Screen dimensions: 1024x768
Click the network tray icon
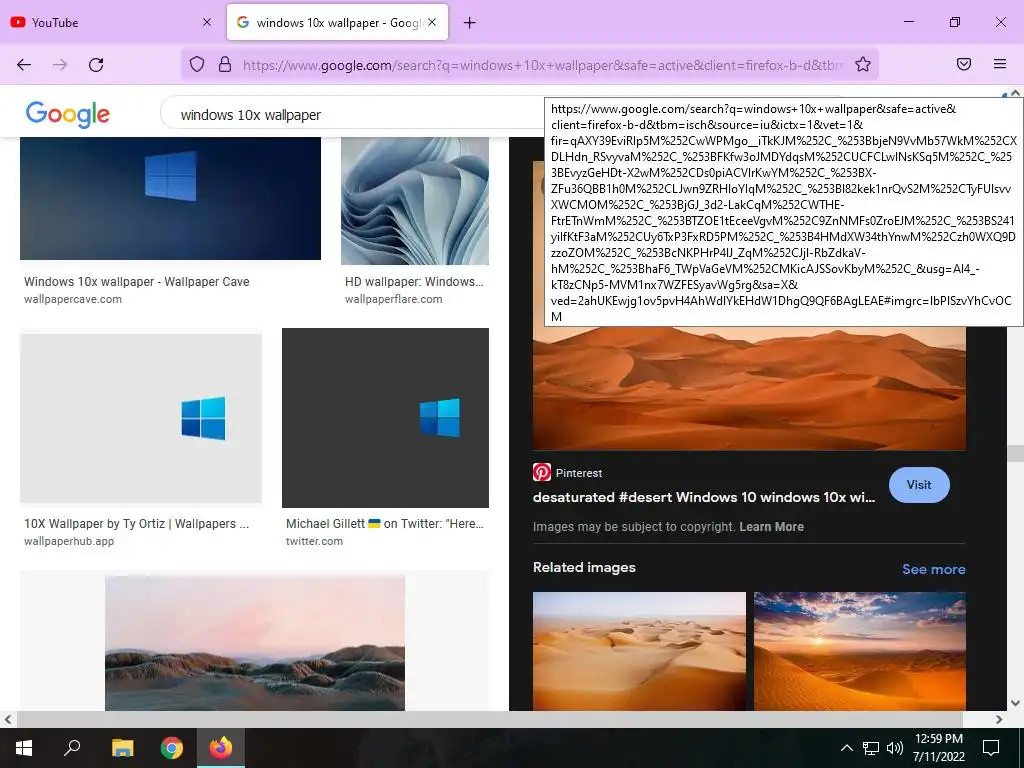click(x=871, y=748)
